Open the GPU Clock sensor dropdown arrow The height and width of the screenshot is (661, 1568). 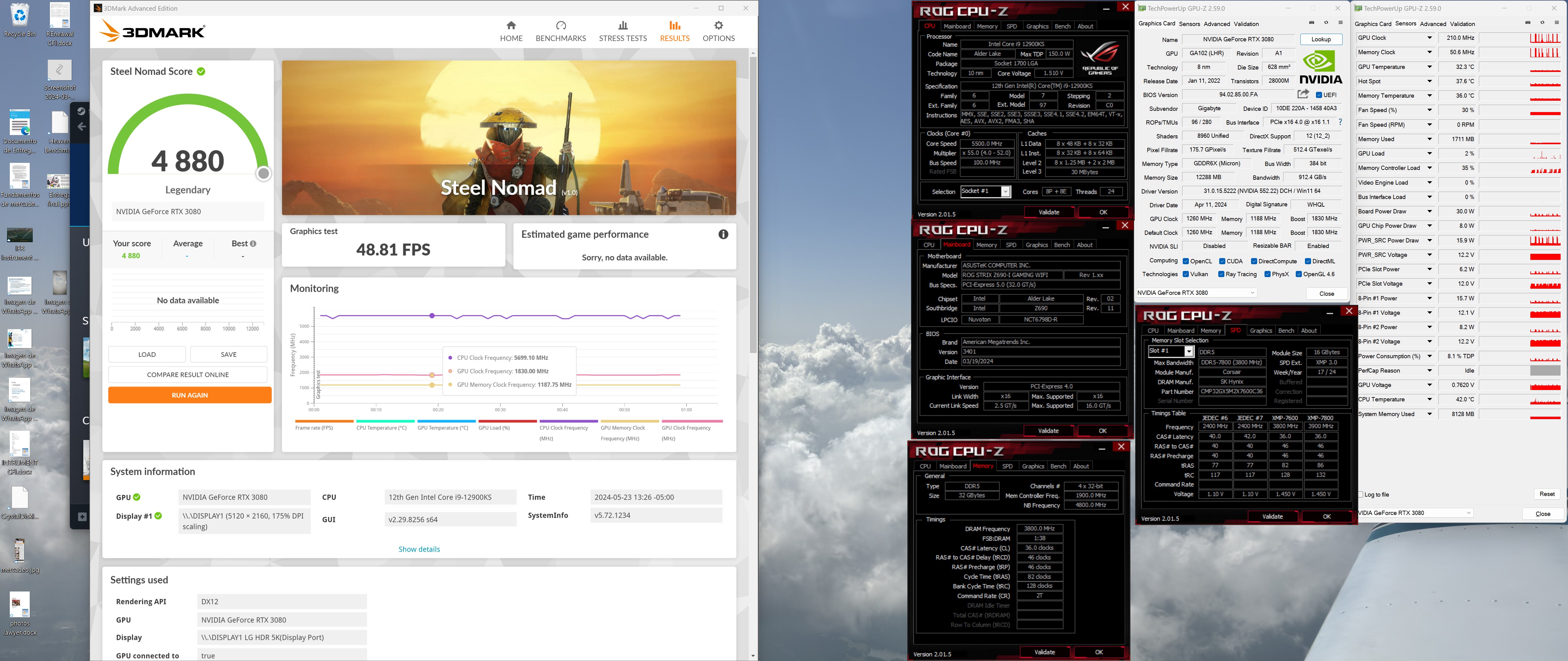[1429, 38]
